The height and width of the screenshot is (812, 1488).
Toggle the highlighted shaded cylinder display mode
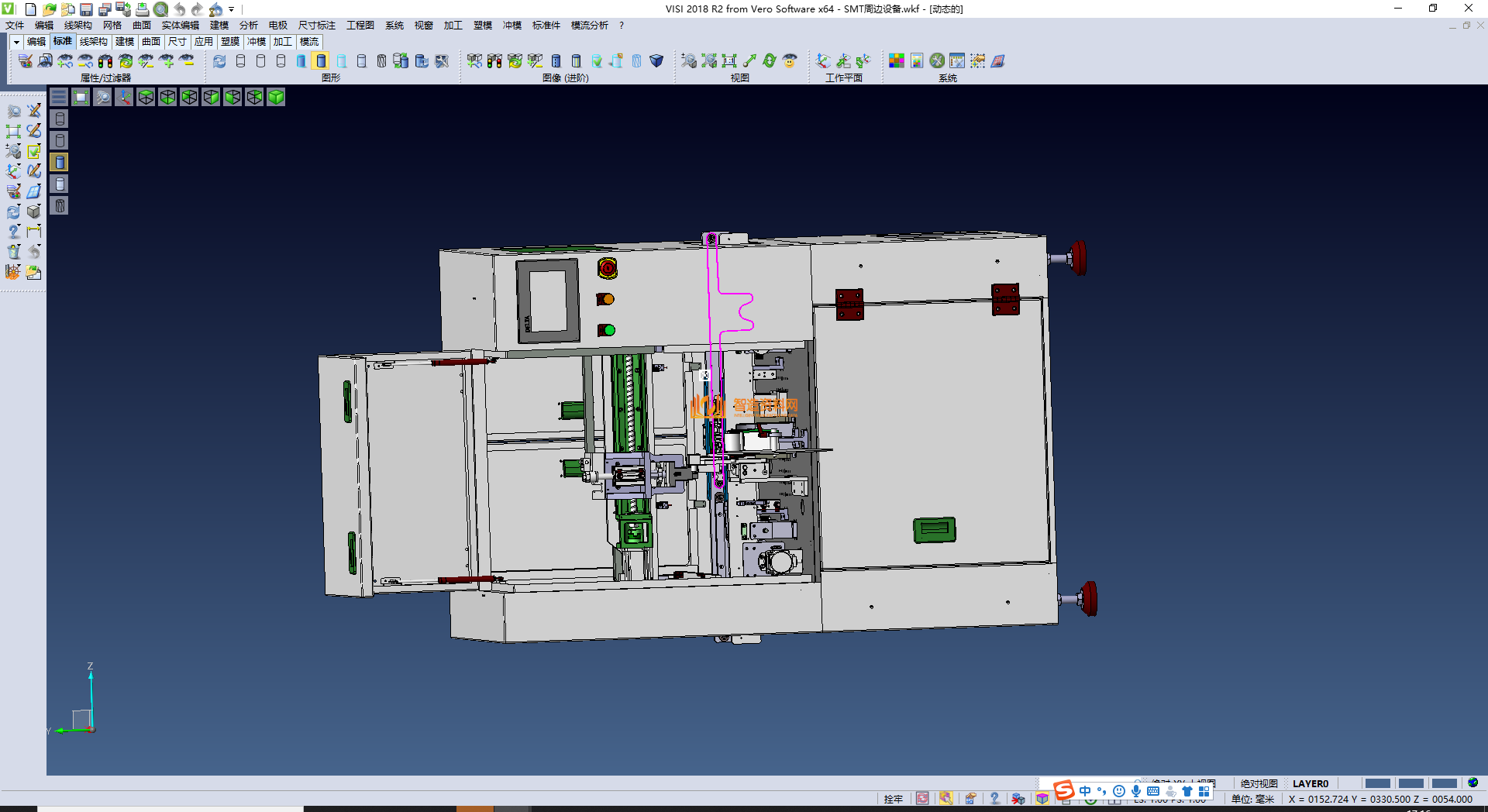[x=321, y=60]
